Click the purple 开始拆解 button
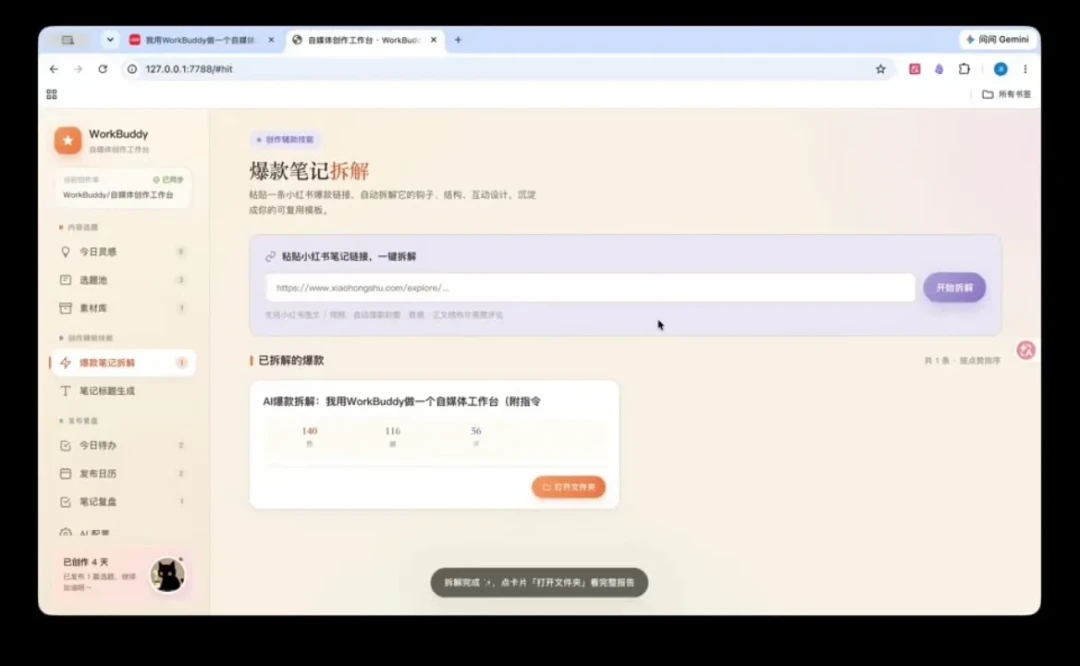1080x666 pixels. (x=954, y=288)
